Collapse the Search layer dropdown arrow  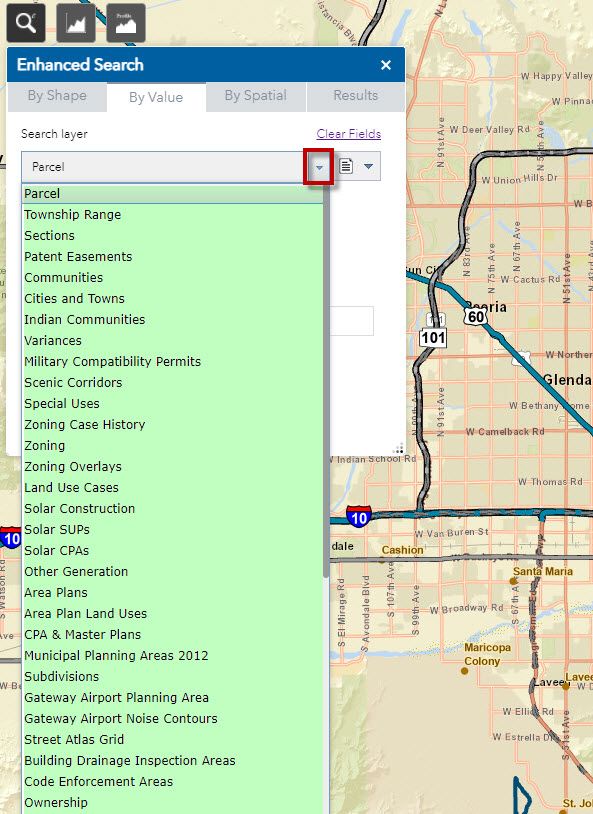319,167
